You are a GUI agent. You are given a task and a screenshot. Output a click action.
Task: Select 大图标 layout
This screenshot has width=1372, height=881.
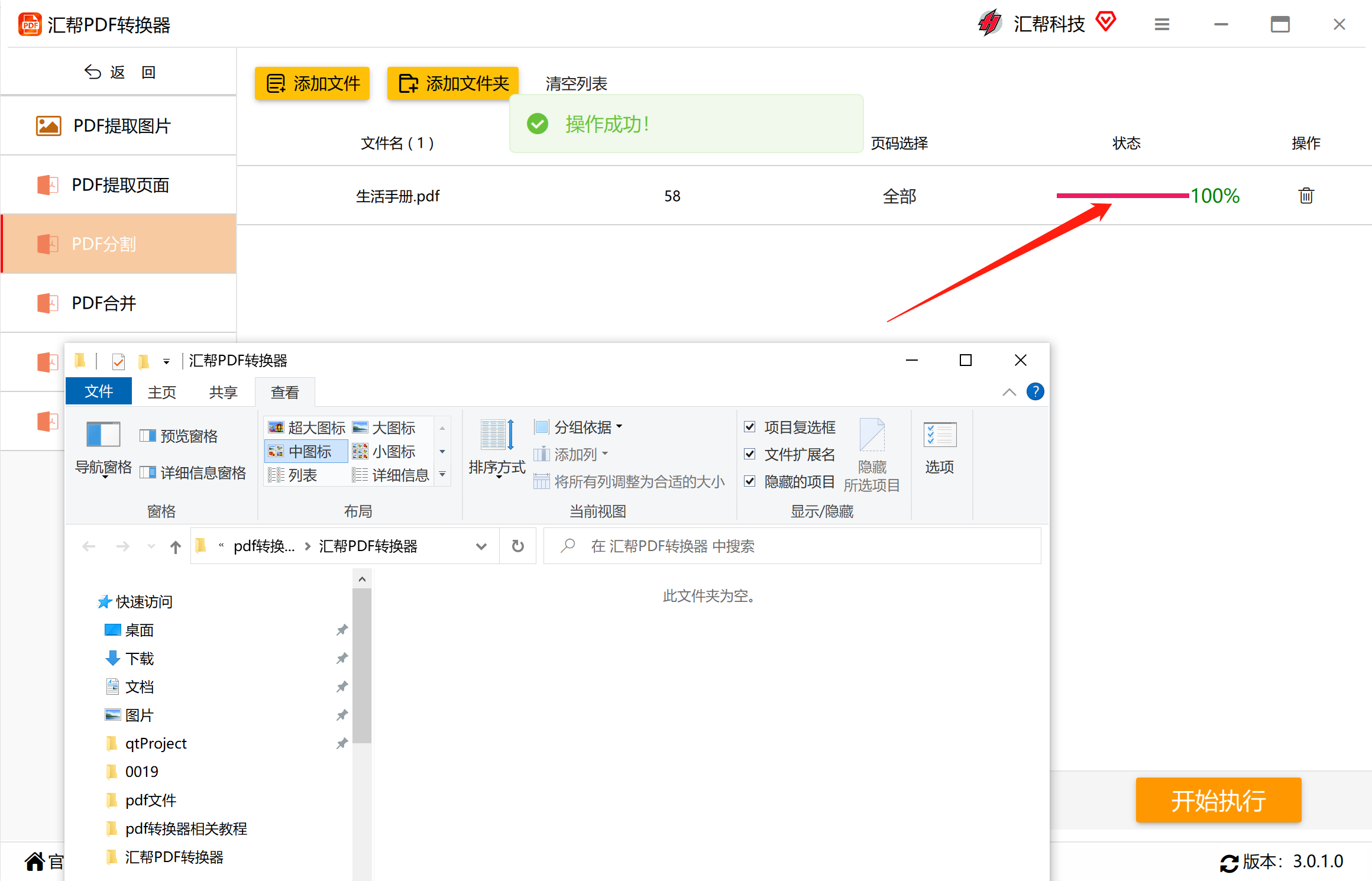[383, 427]
